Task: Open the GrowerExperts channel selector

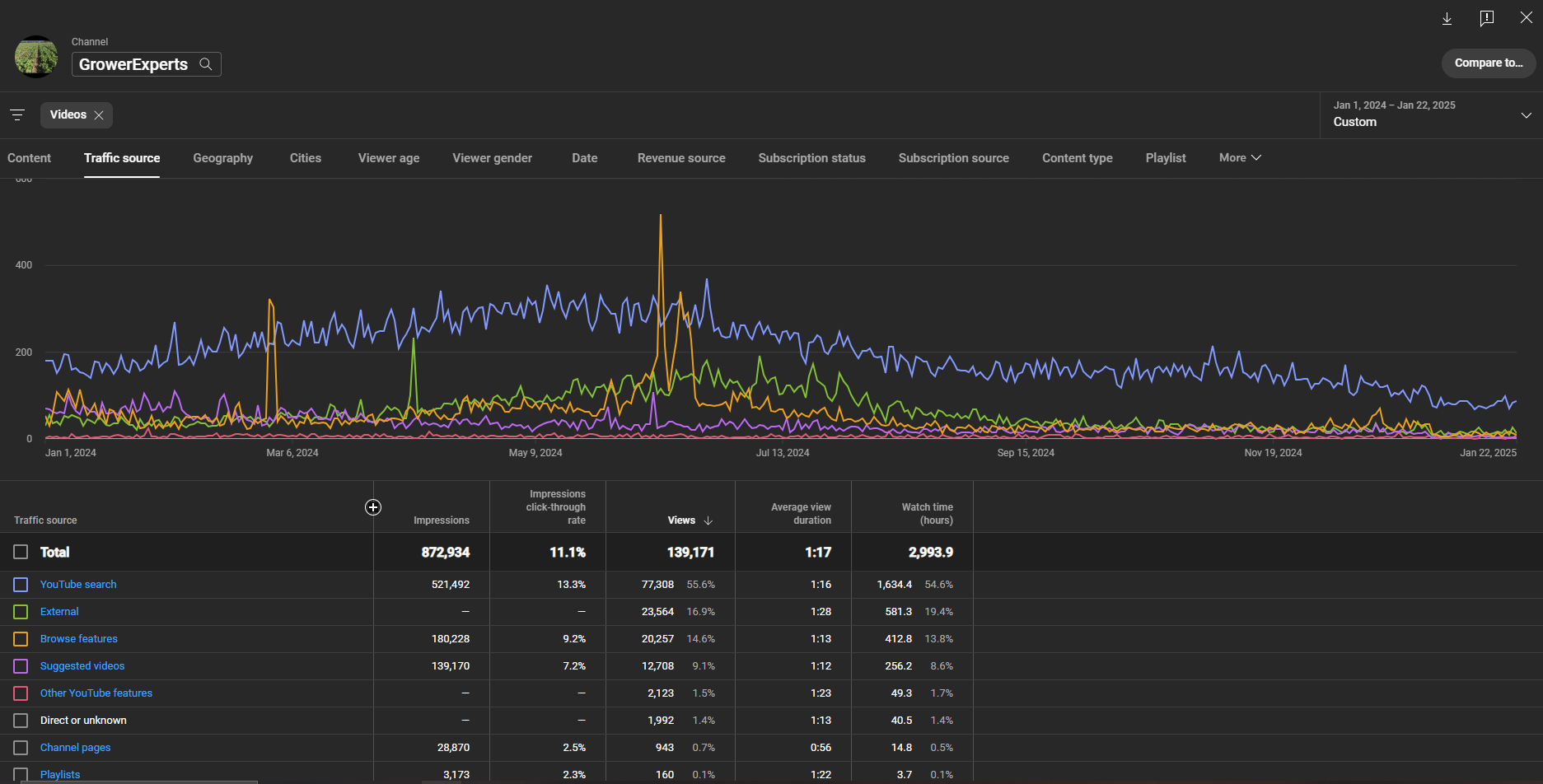Action: [146, 64]
